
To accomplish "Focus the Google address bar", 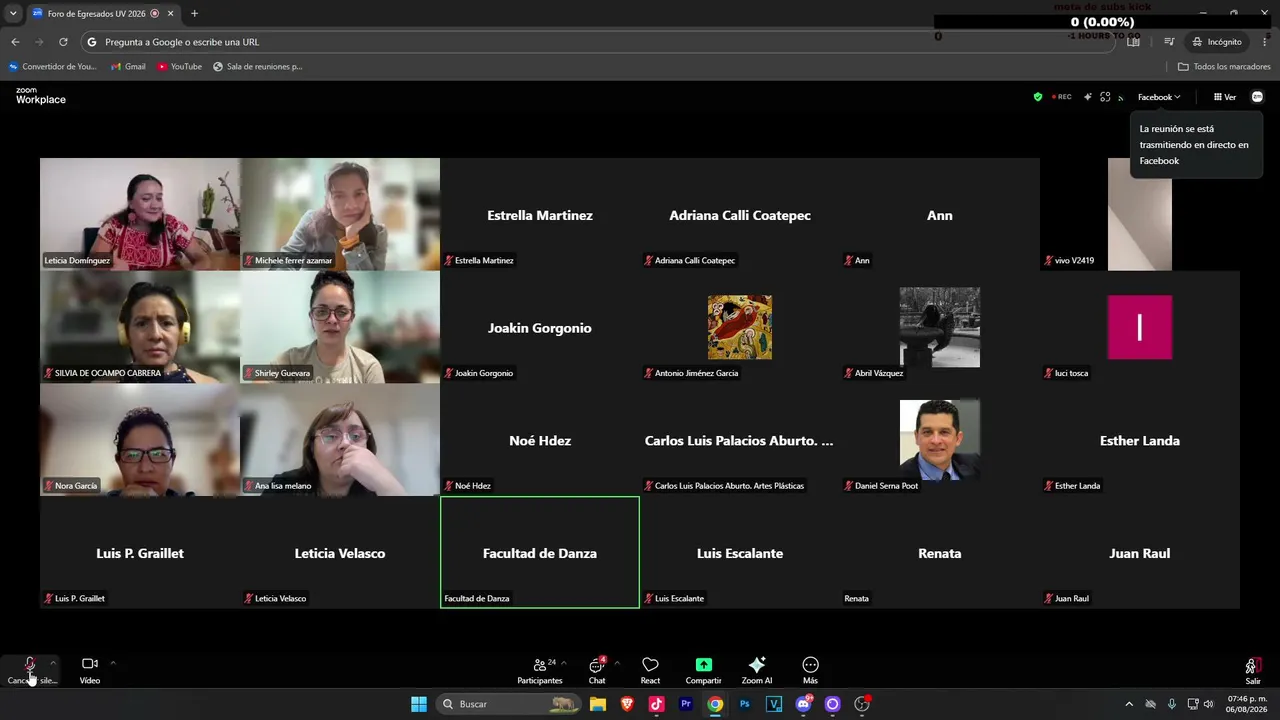I will 598,42.
